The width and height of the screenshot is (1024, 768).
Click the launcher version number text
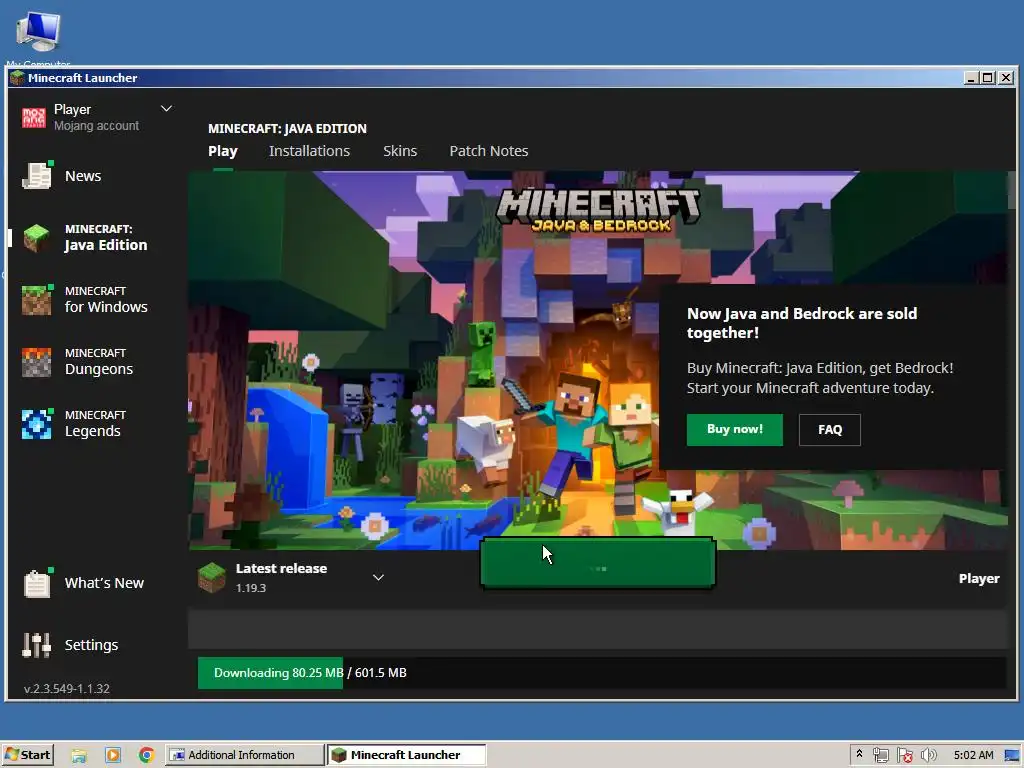point(67,688)
